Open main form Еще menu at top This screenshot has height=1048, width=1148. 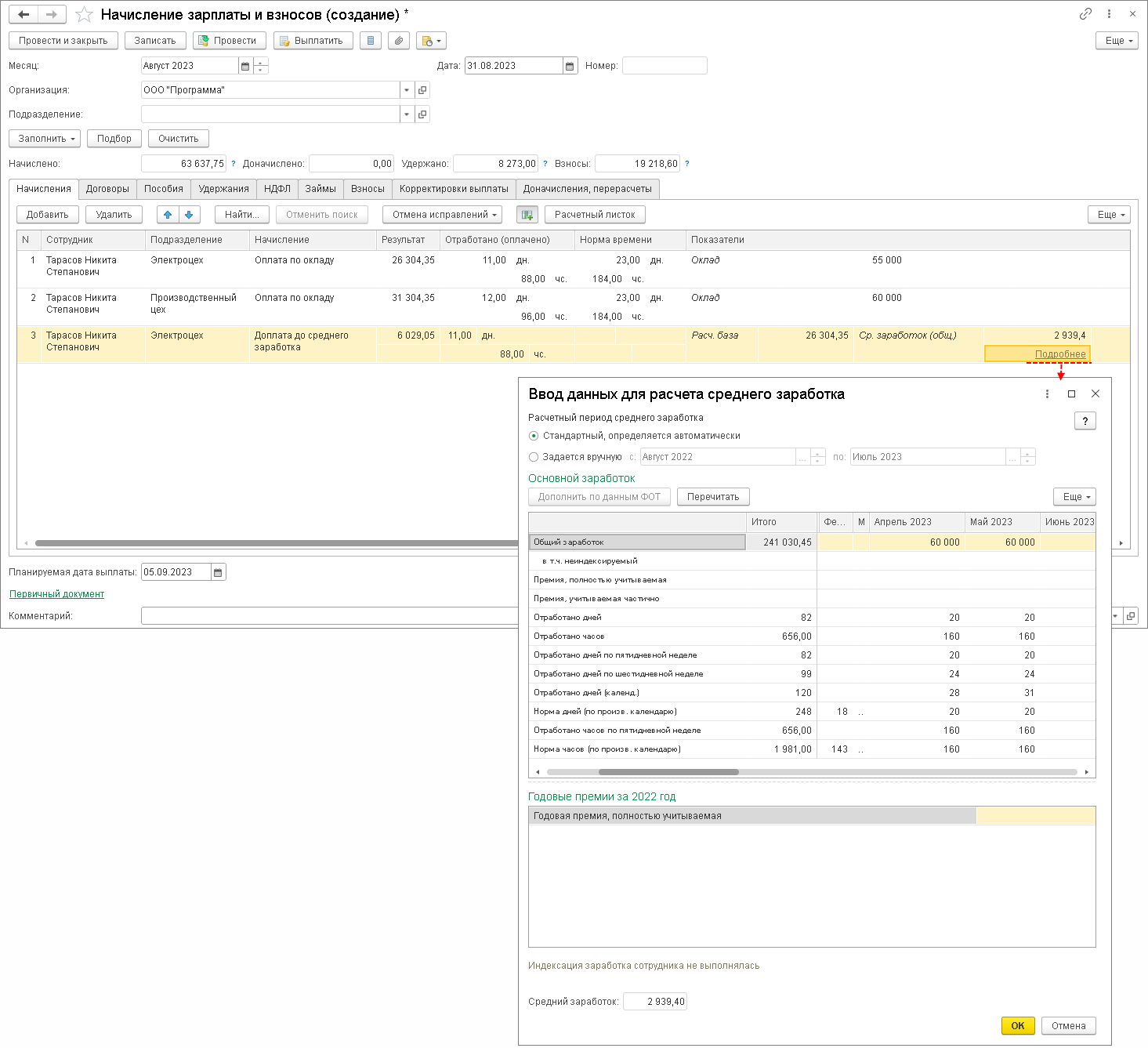(1117, 41)
